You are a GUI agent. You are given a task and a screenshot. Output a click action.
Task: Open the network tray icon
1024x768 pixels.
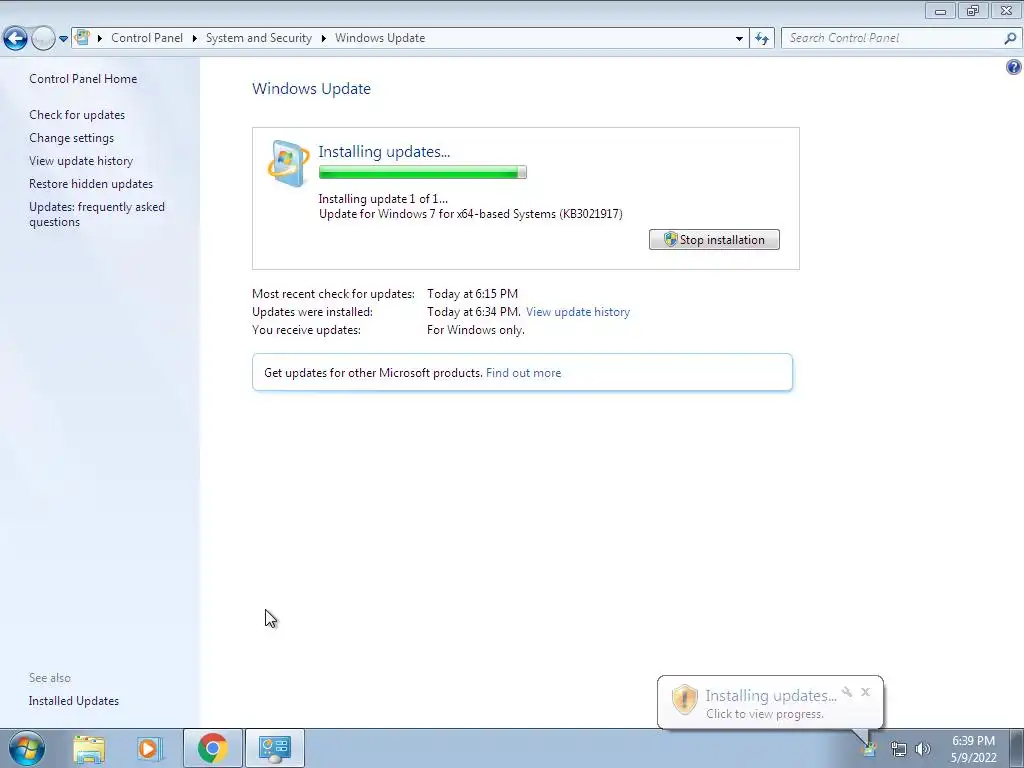coord(899,750)
